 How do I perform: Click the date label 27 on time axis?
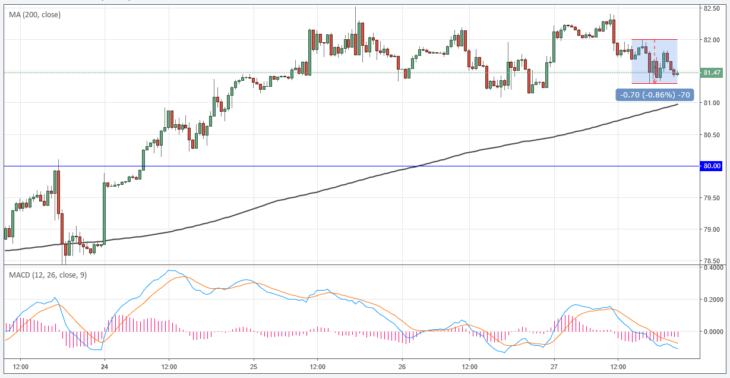[x=554, y=367]
